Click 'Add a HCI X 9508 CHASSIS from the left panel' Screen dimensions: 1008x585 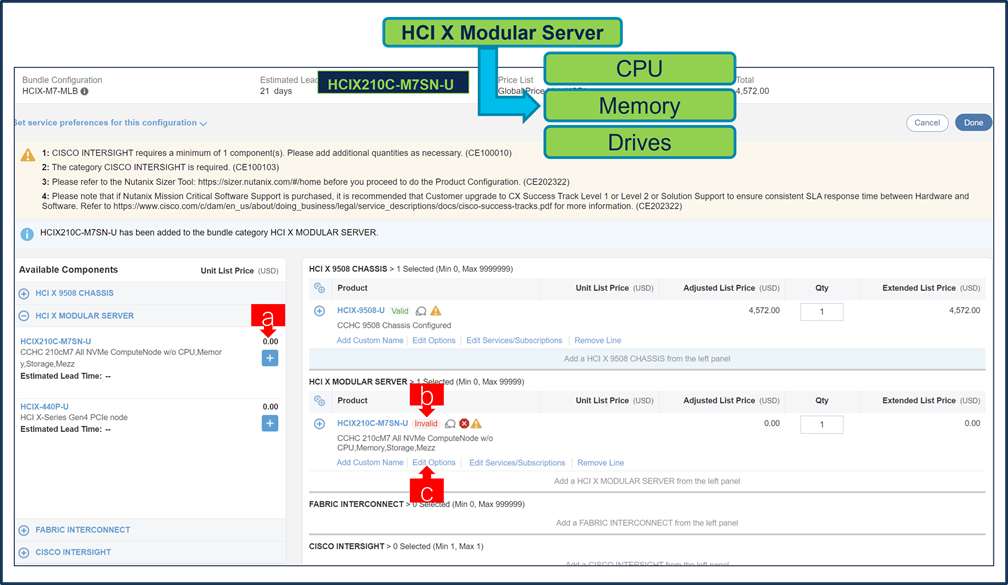tap(647, 359)
